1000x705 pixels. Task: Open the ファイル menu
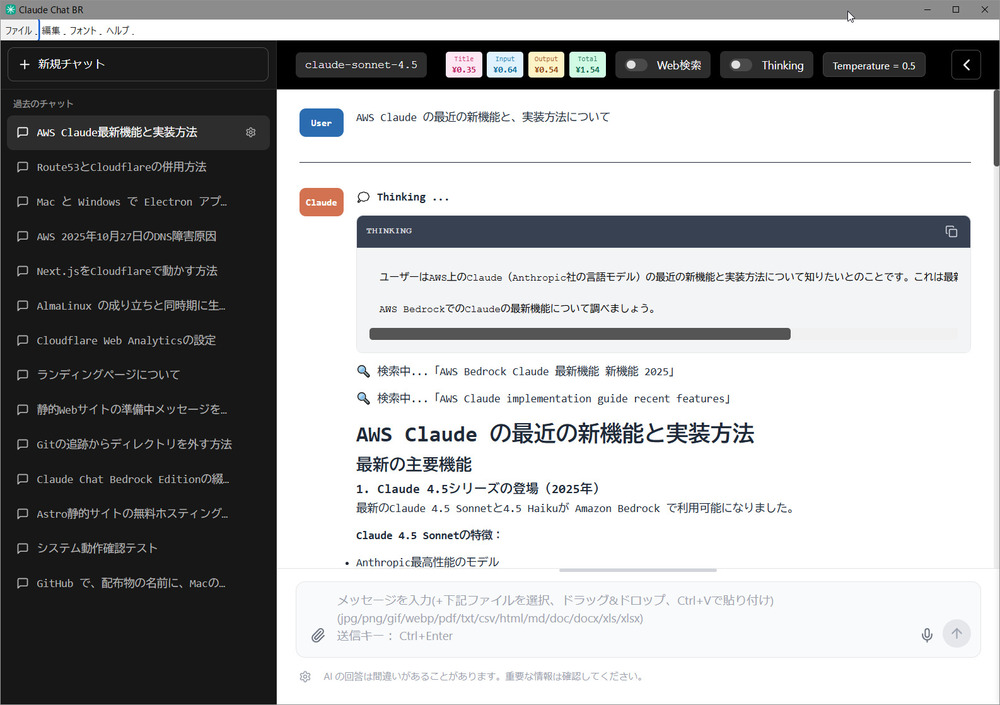(x=19, y=31)
